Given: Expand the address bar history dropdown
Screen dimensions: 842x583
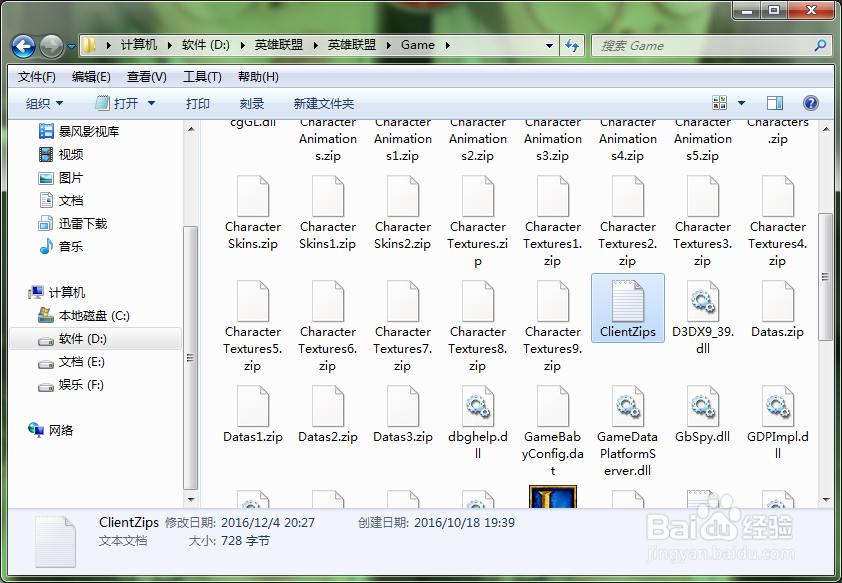Looking at the screenshot, I should 549,46.
